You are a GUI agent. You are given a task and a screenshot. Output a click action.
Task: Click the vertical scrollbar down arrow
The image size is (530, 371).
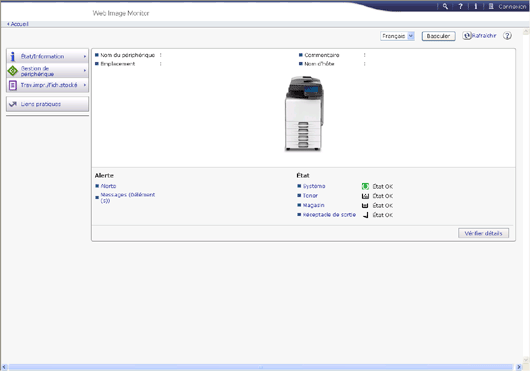[526, 360]
